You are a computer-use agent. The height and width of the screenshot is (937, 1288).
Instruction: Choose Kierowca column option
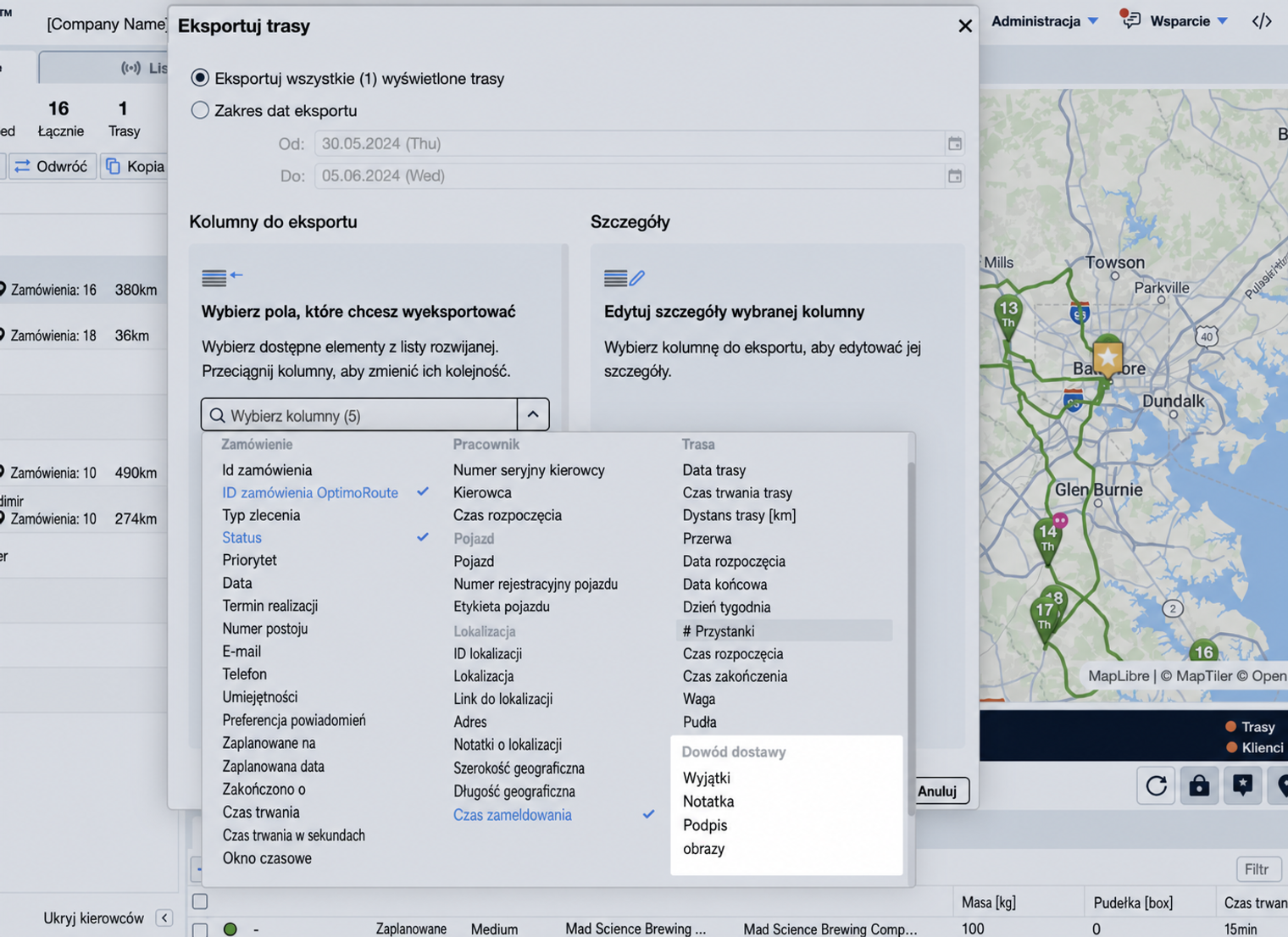[x=482, y=492]
